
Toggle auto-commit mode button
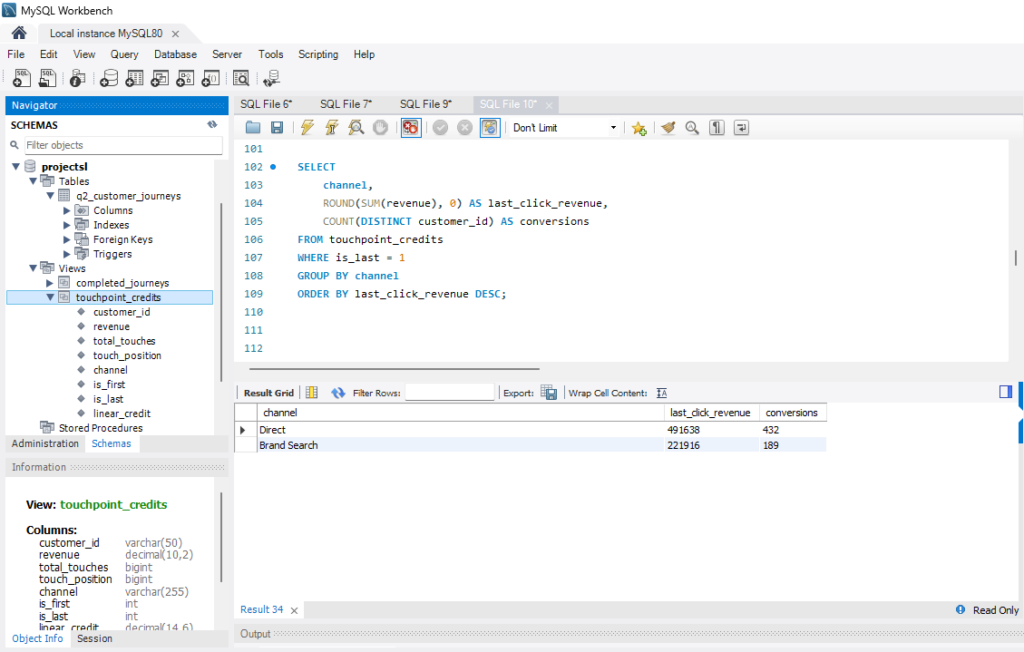click(489, 127)
